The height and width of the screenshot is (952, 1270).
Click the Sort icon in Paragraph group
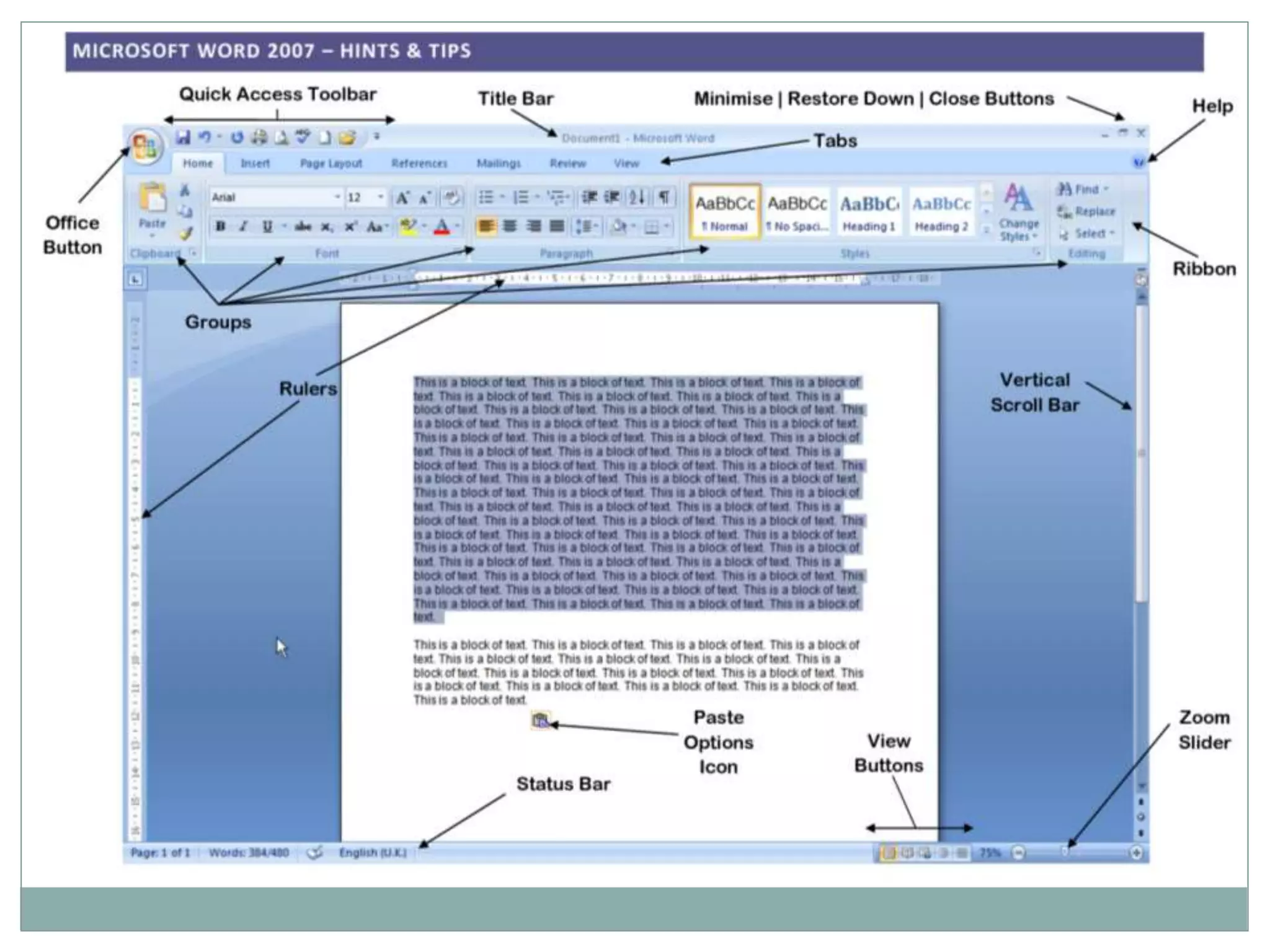(x=637, y=197)
